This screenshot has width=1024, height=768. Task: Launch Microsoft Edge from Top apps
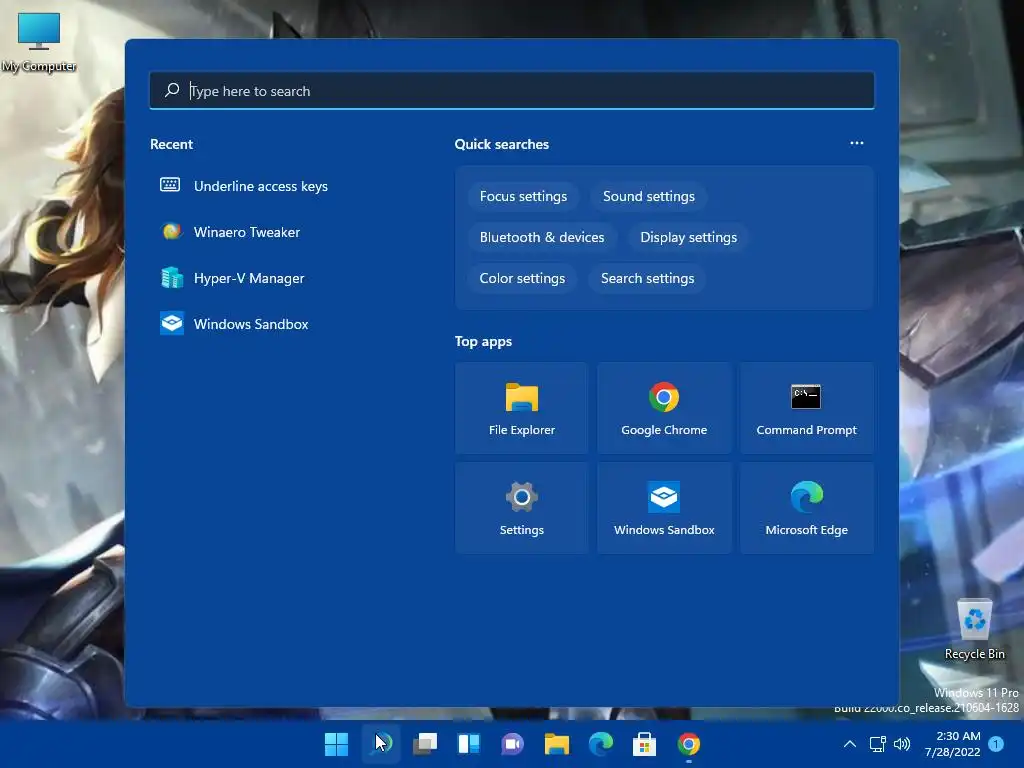point(807,508)
